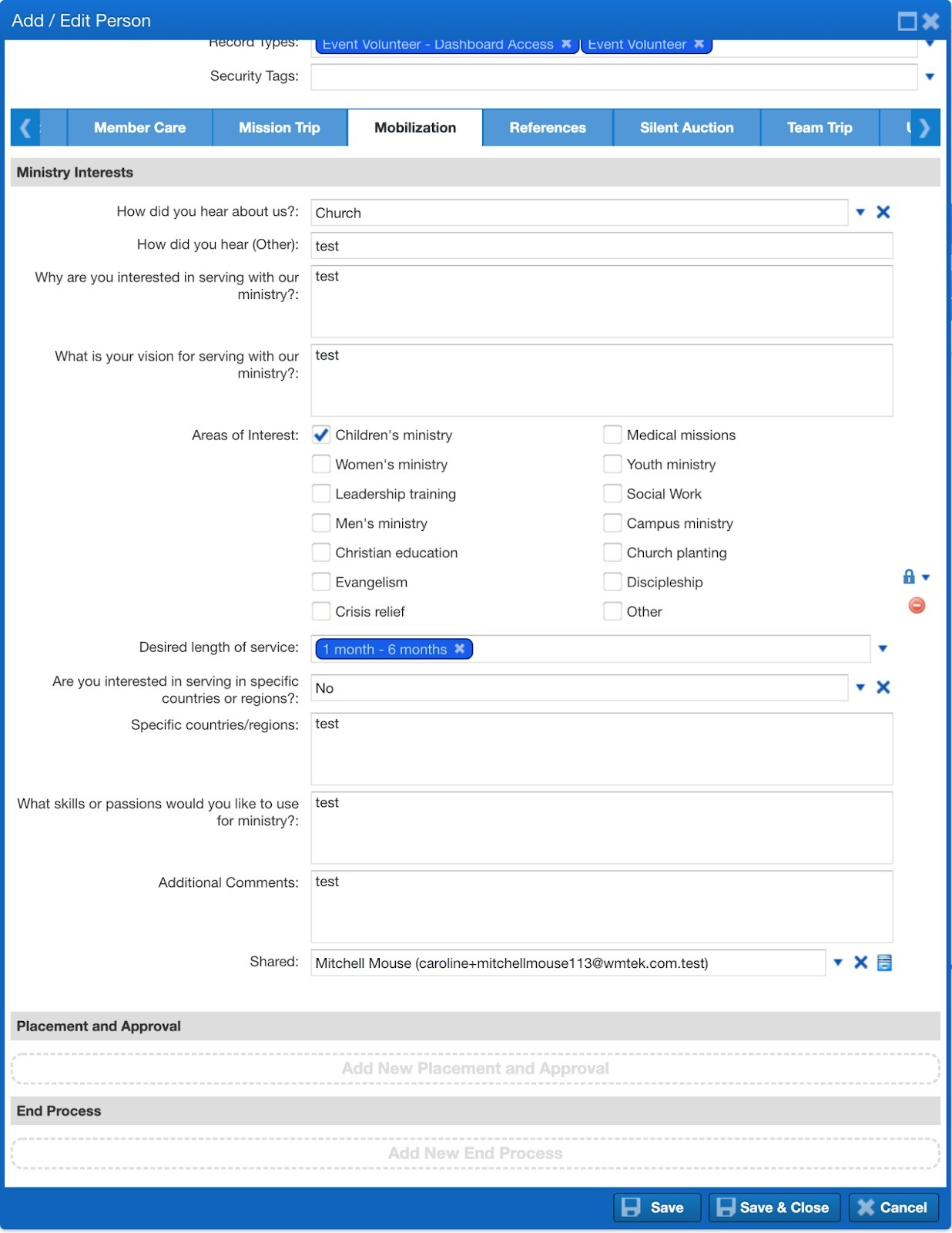Open specific countries interest dropdown arrow
The image size is (952, 1233).
[860, 687]
